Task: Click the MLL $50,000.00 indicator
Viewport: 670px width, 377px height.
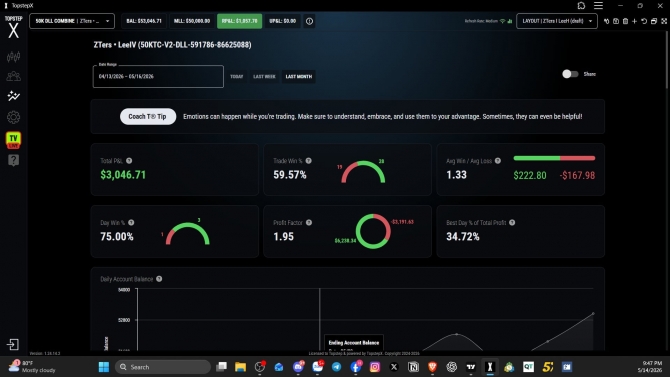Action: (x=192, y=21)
